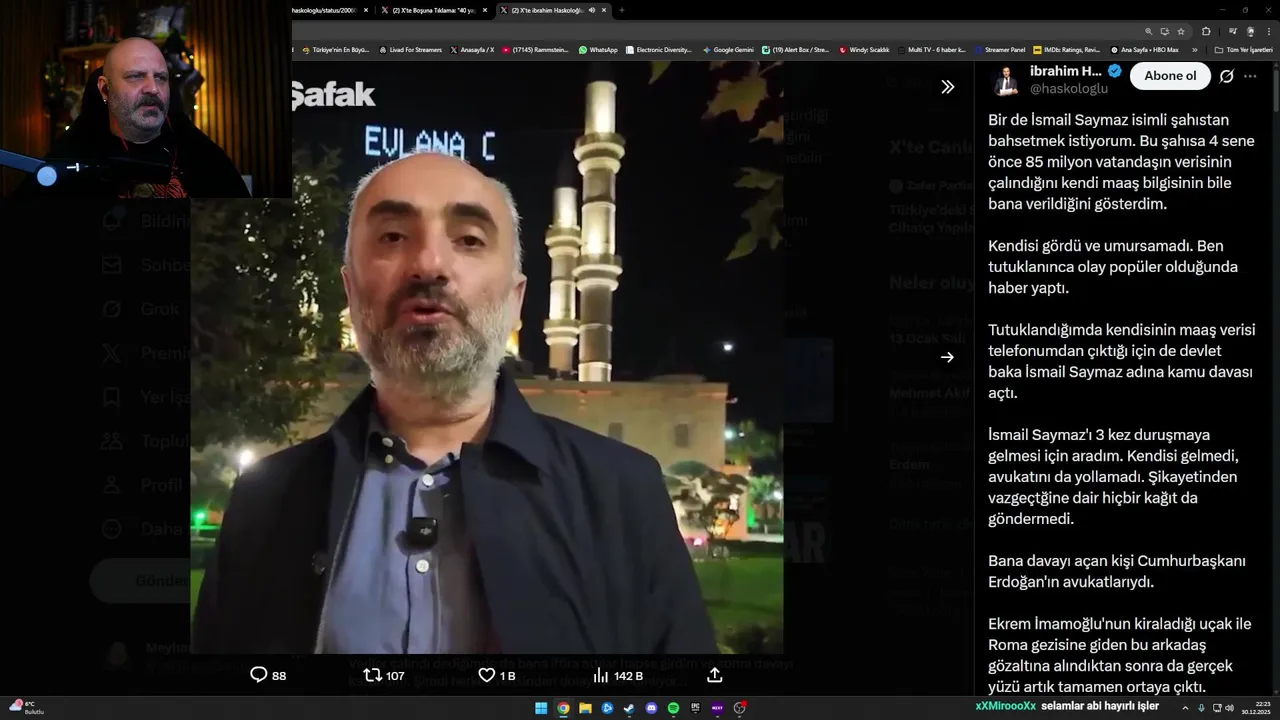Click 'Bana davayı açan kişi Cumhurbaşkanı' text
Image resolution: width=1280 pixels, height=720 pixels.
point(1117,571)
